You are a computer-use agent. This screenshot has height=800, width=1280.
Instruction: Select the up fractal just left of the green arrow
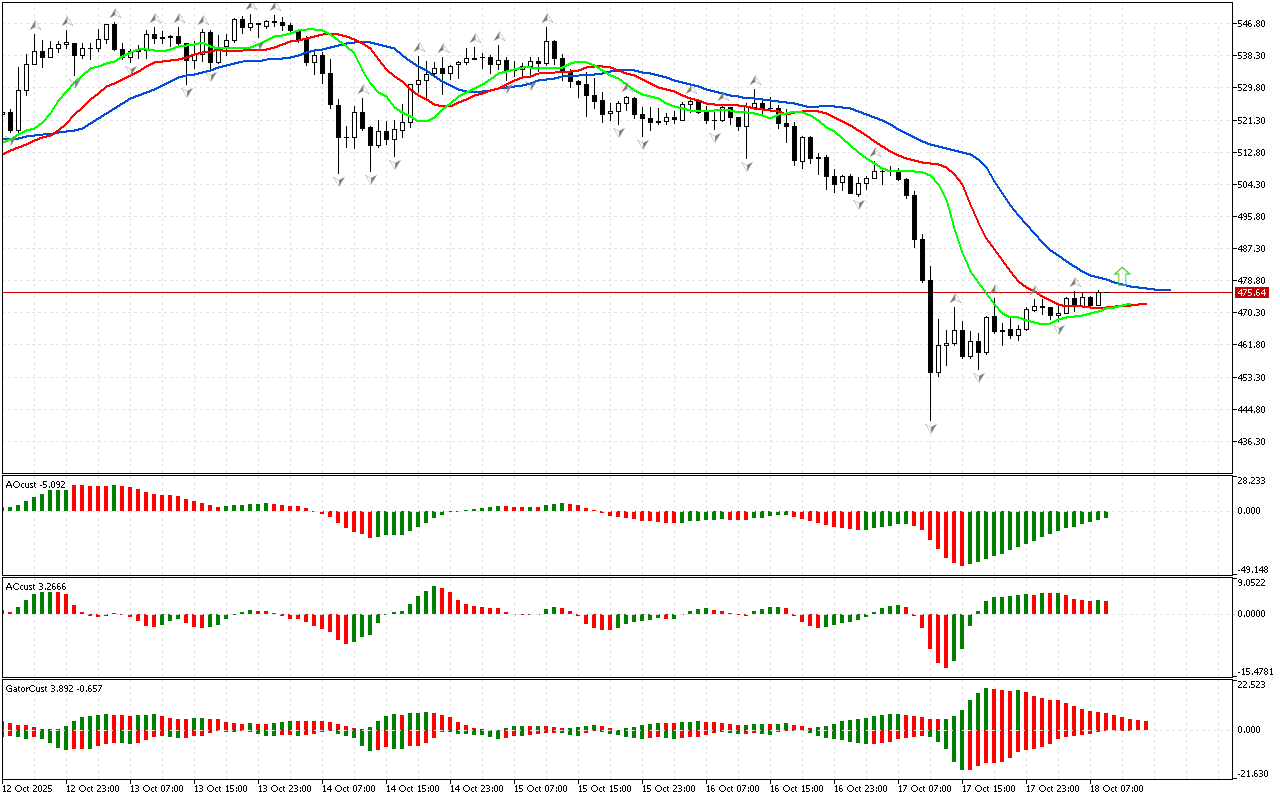click(1076, 283)
